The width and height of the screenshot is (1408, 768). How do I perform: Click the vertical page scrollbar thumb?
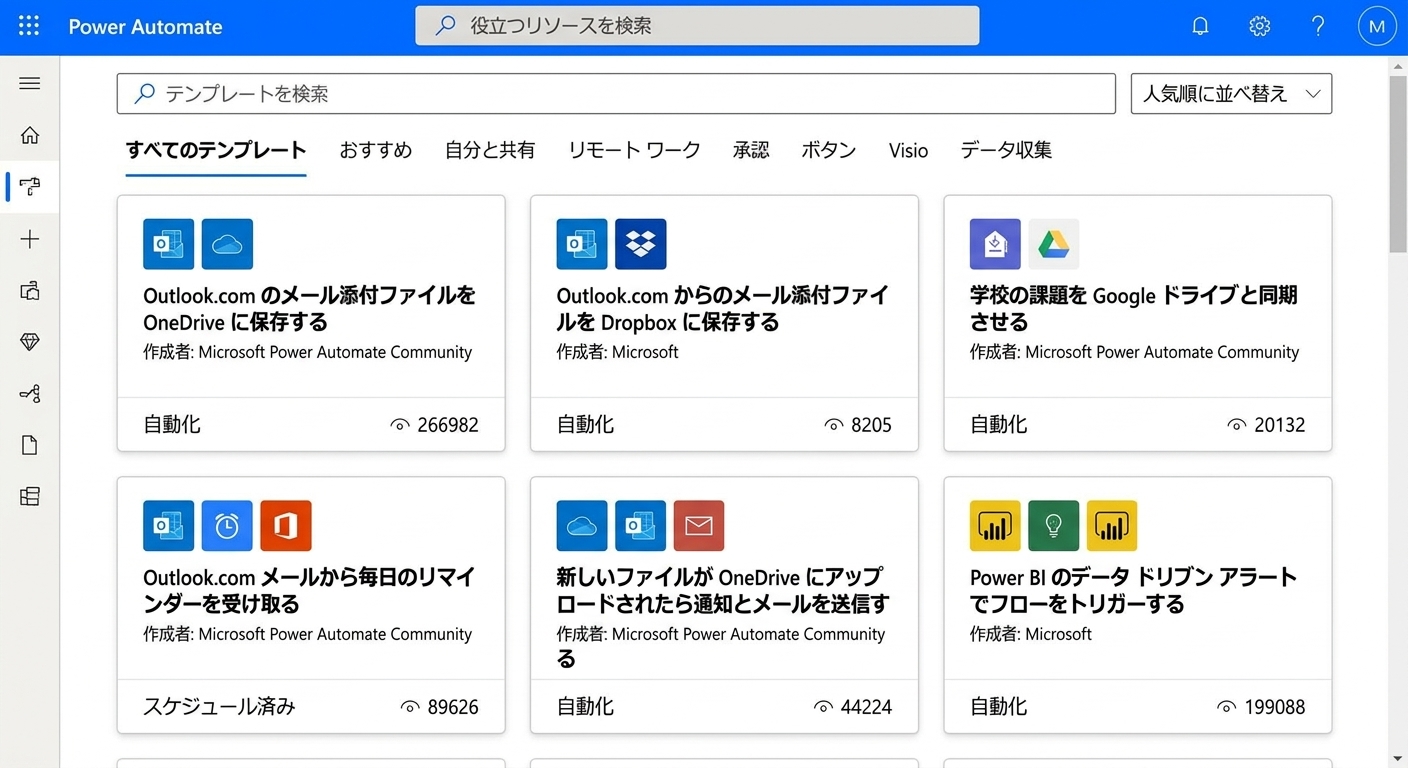coord(1398,164)
